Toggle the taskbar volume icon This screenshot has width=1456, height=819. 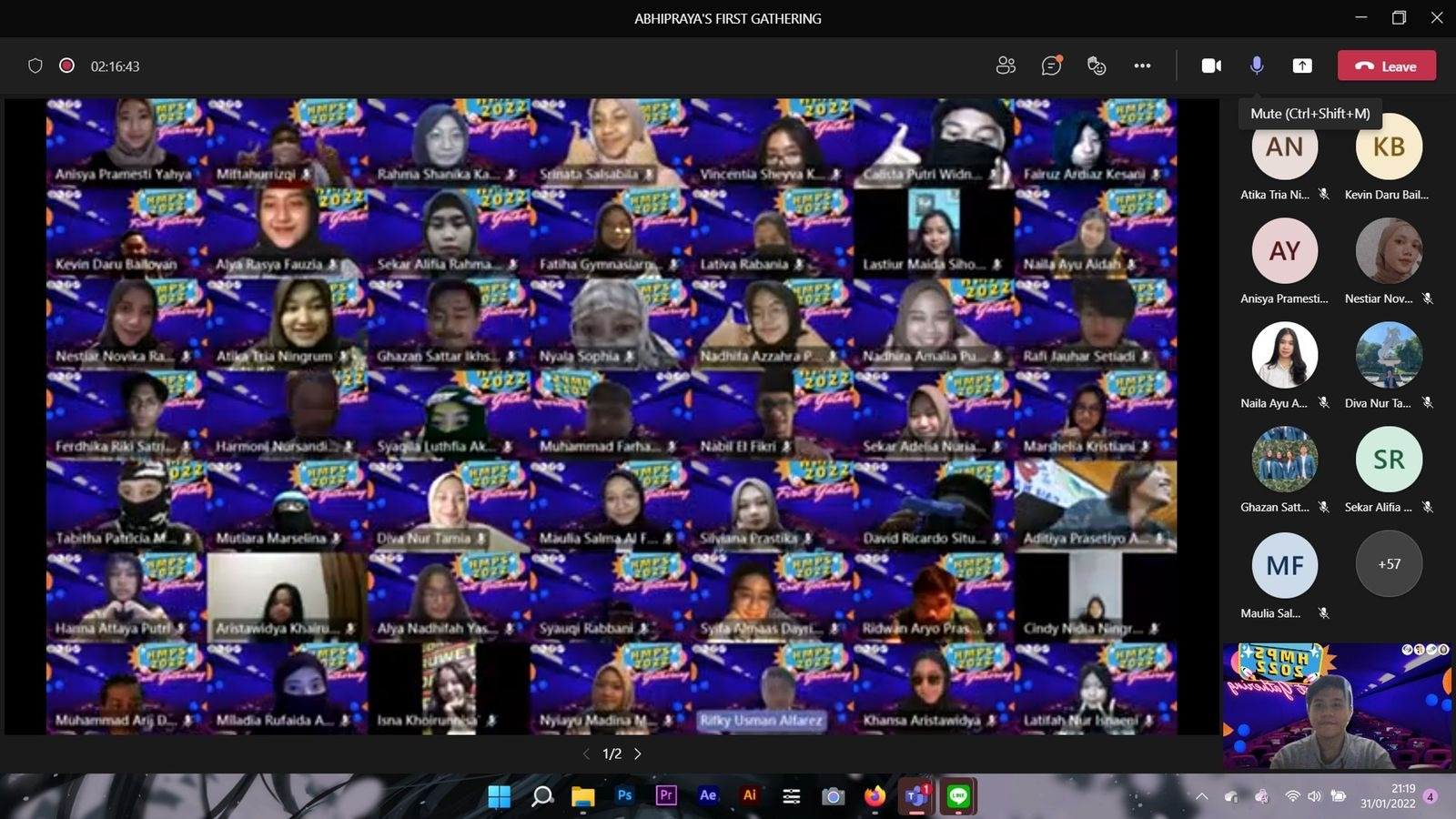pyautogui.click(x=1314, y=796)
